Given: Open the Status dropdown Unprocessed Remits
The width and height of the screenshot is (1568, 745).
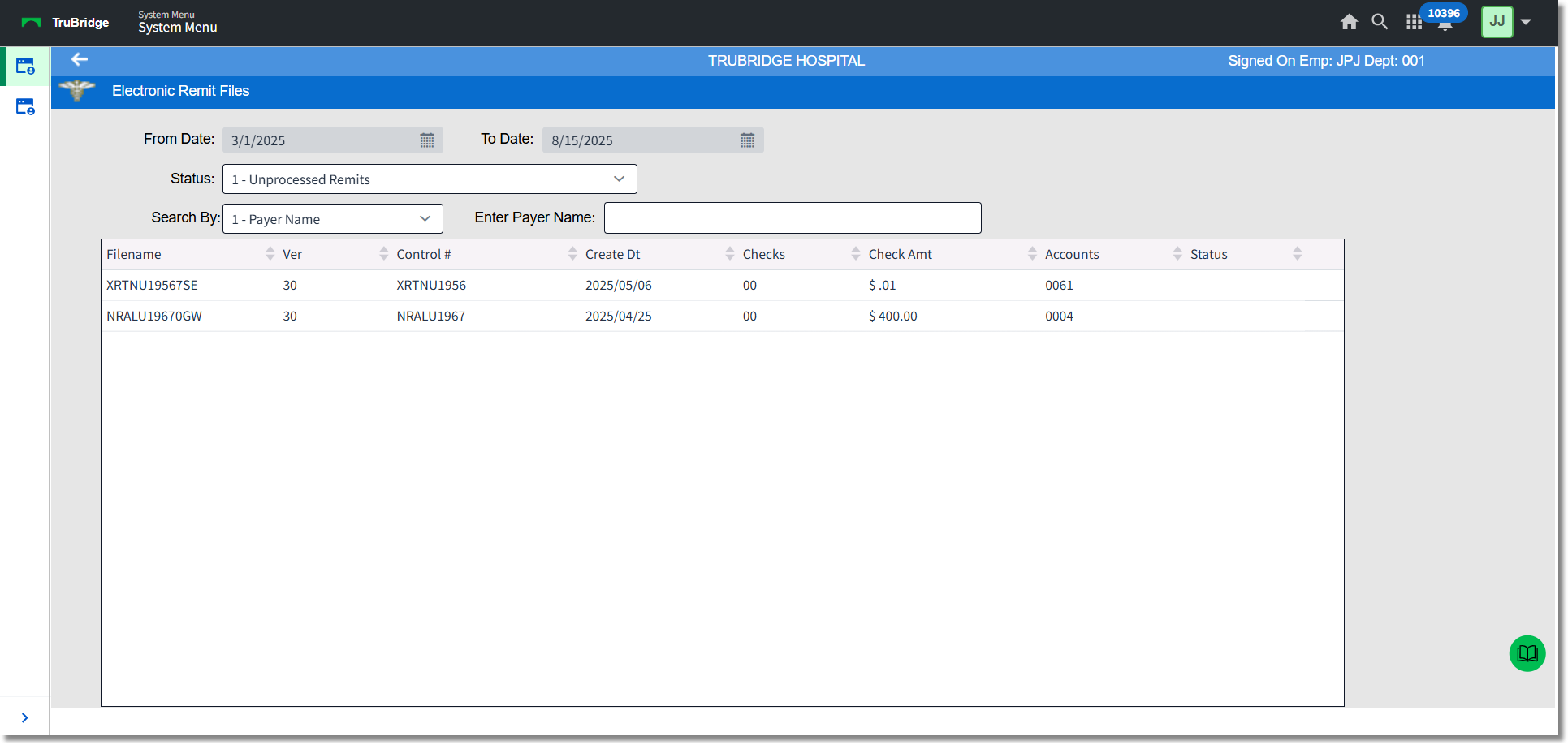Looking at the screenshot, I should pyautogui.click(x=430, y=179).
